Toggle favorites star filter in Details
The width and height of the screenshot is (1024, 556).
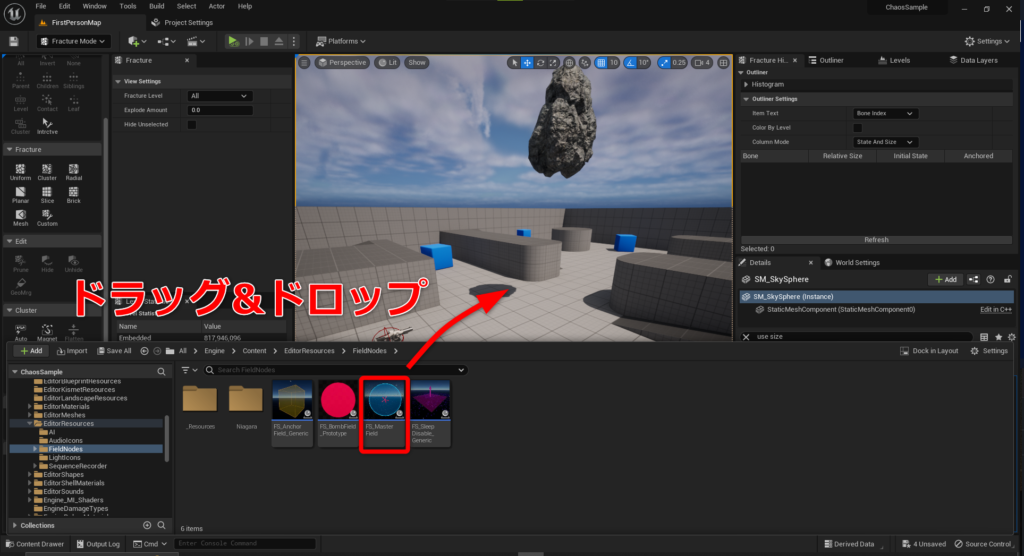click(x=999, y=337)
